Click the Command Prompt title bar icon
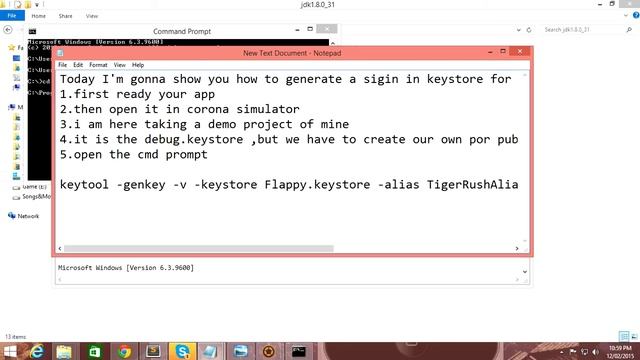The image size is (640, 360). (x=32, y=31)
